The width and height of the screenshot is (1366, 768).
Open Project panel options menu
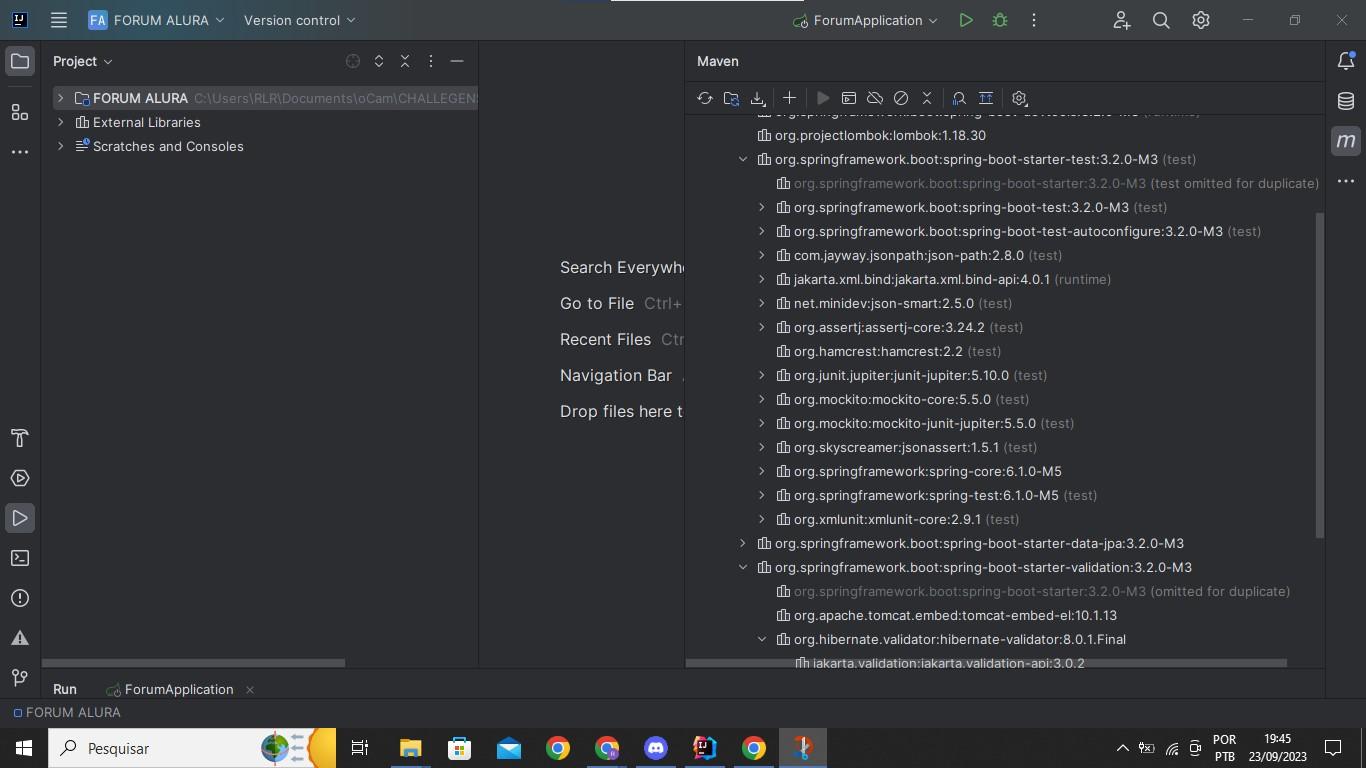pyautogui.click(x=431, y=61)
